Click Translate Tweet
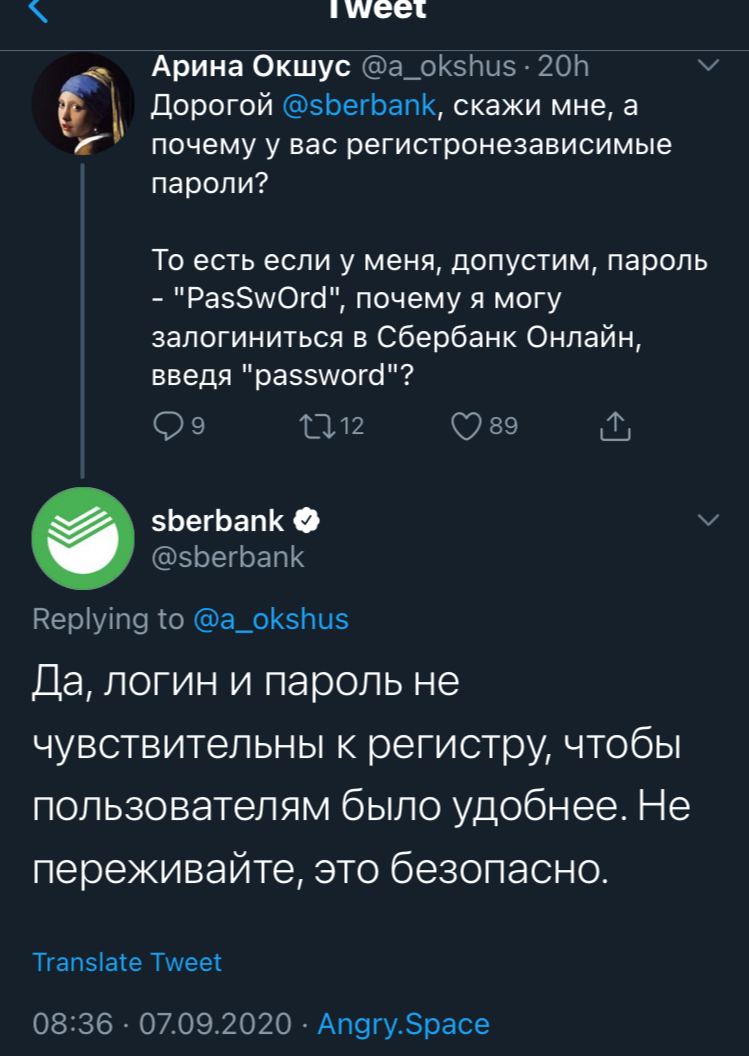 [127, 962]
